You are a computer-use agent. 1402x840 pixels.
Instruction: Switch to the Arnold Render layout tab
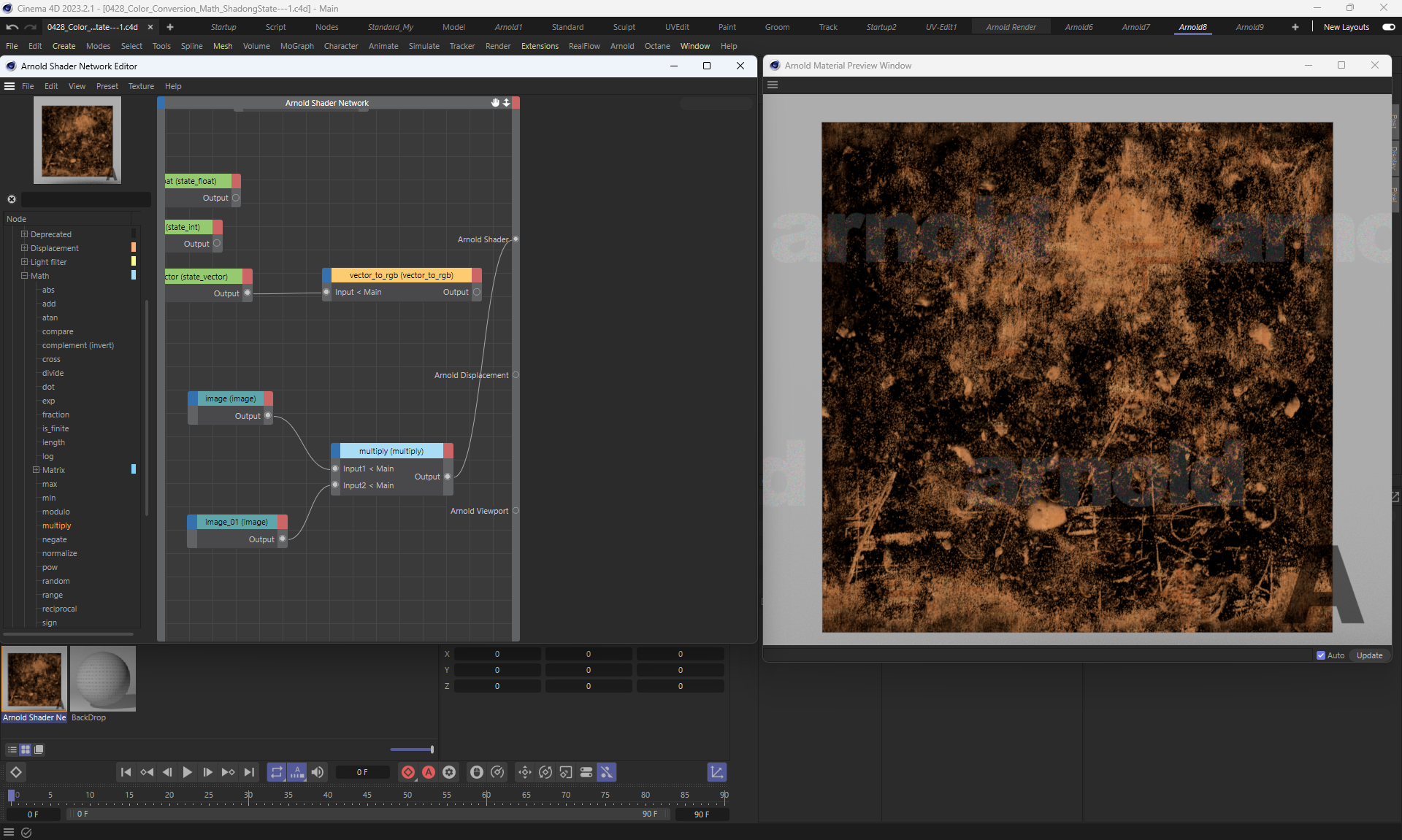tap(1011, 27)
